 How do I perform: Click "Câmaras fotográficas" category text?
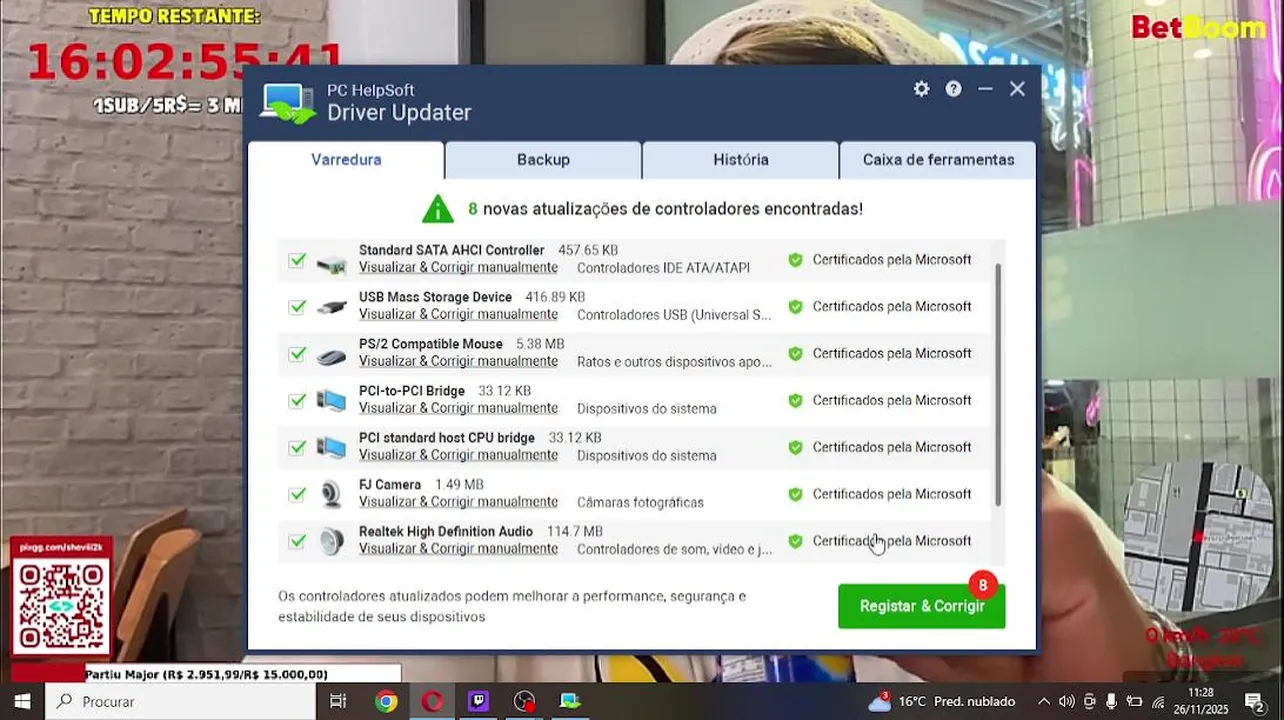[x=640, y=502]
